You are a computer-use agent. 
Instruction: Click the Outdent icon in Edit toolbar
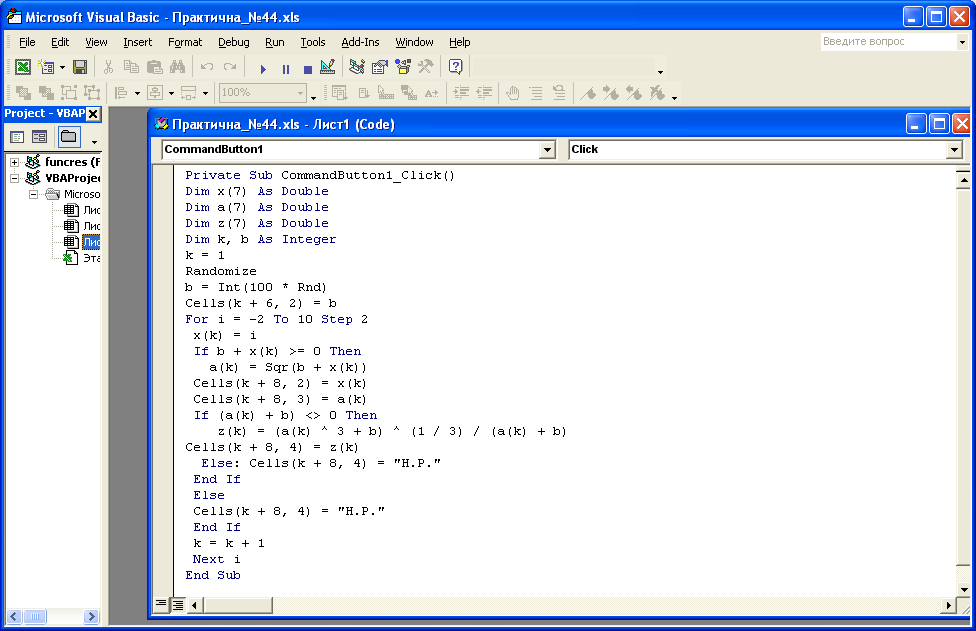tap(484, 93)
